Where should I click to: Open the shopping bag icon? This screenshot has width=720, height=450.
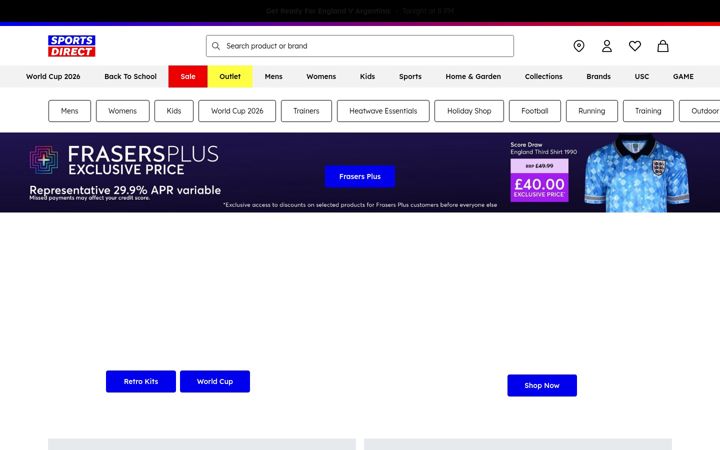(663, 46)
